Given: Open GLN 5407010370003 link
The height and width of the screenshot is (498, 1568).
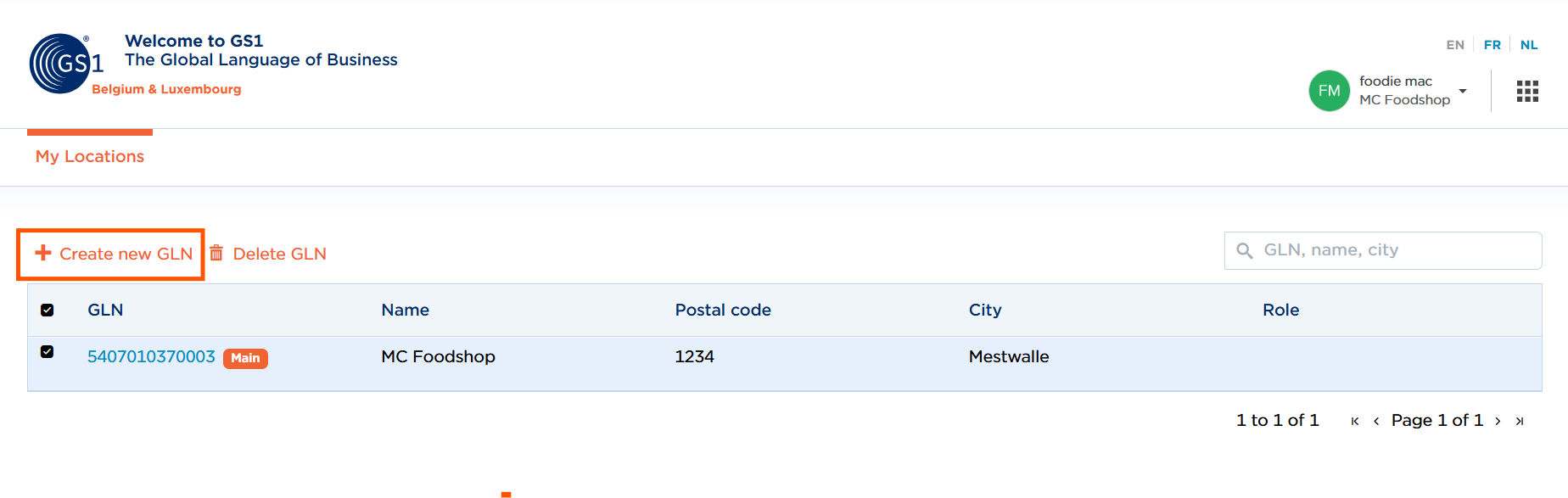Looking at the screenshot, I should click(x=152, y=356).
